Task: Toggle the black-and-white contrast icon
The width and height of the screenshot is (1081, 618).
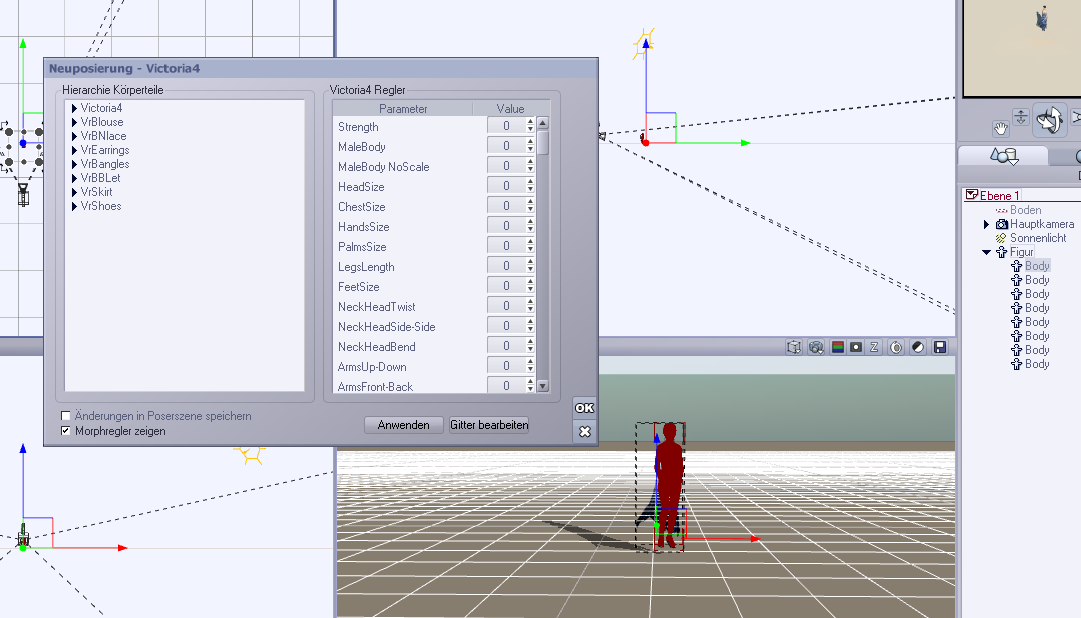Action: coord(918,347)
